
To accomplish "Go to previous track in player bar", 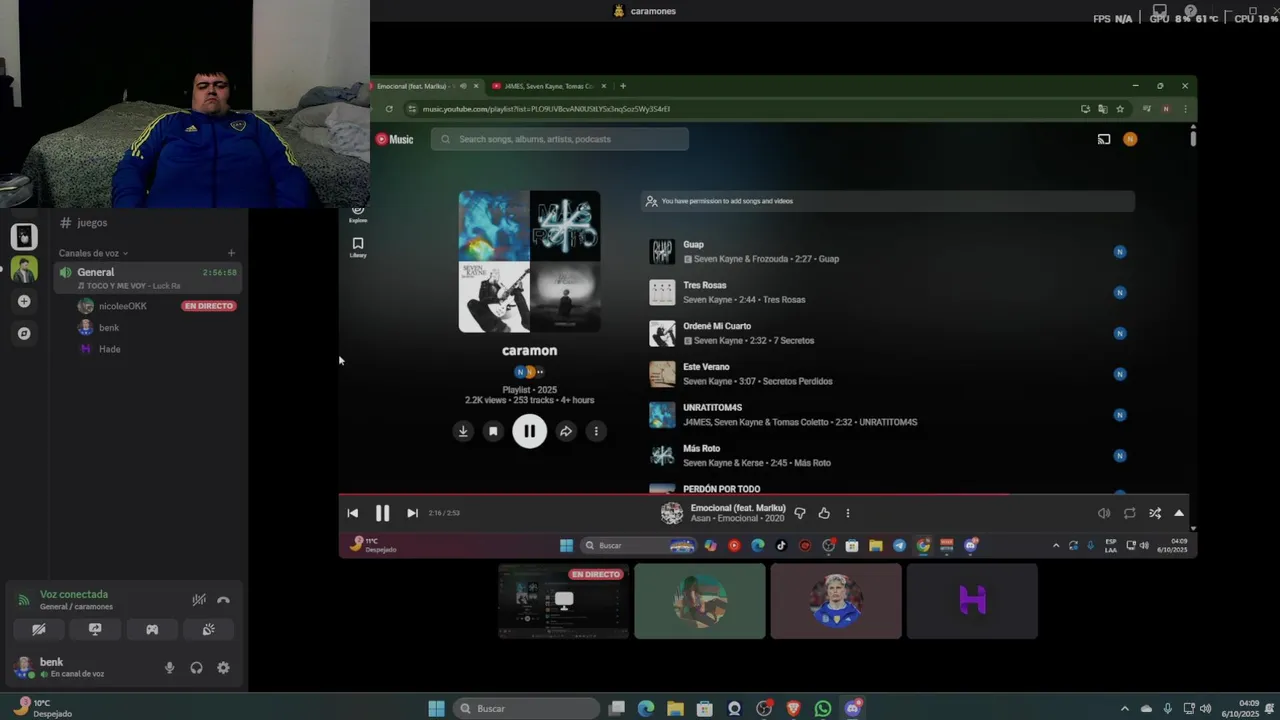I will click(x=352, y=513).
